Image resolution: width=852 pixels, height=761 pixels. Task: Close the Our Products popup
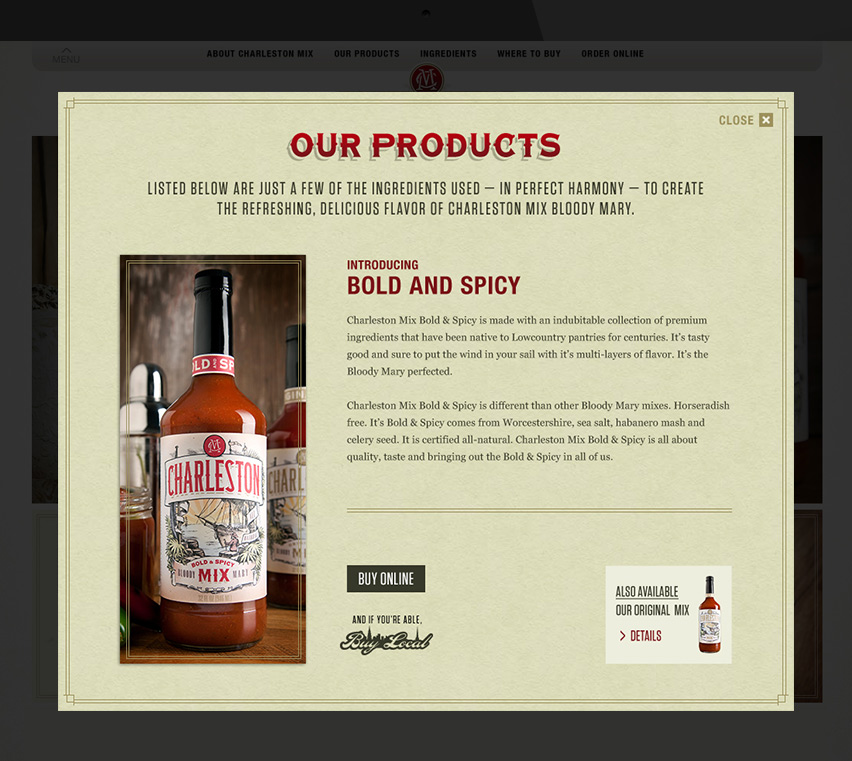click(x=746, y=120)
